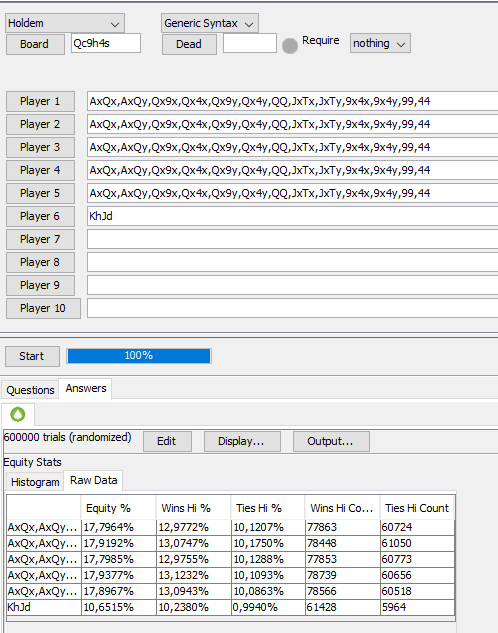This screenshot has height=633, width=498.
Task: Click wins count cell 61428
Action: (343, 607)
